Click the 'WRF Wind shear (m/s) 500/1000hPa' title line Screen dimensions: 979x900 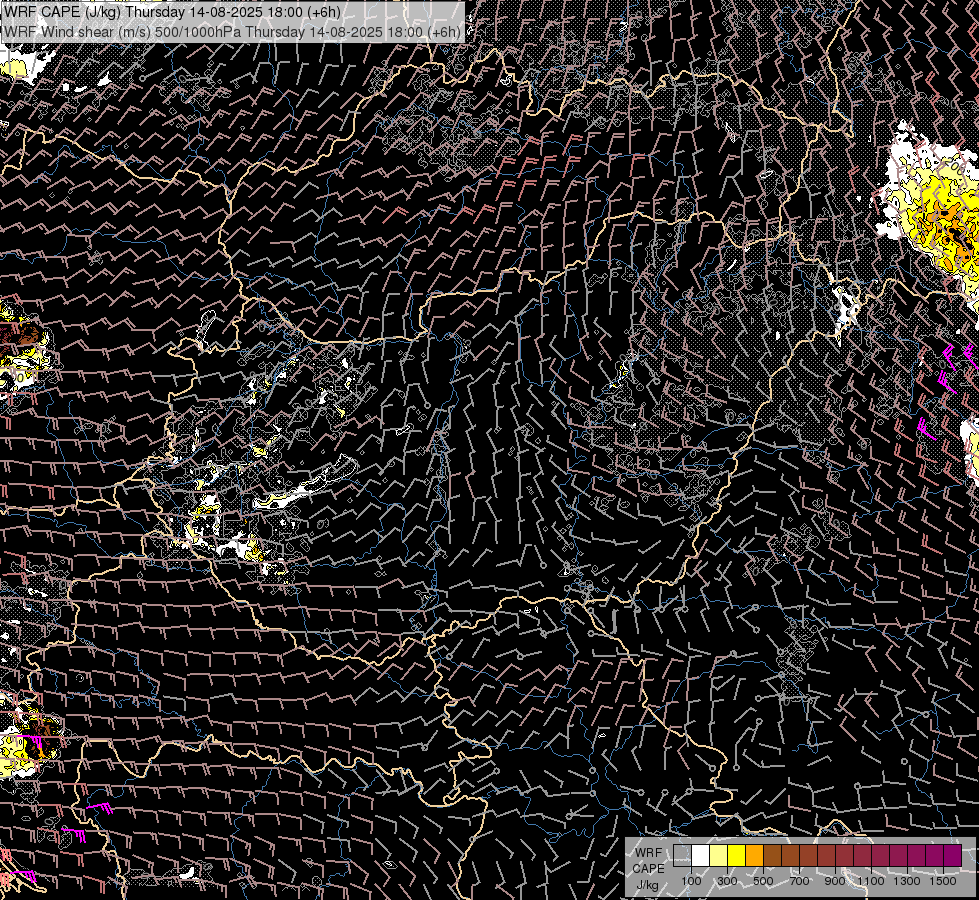(232, 32)
